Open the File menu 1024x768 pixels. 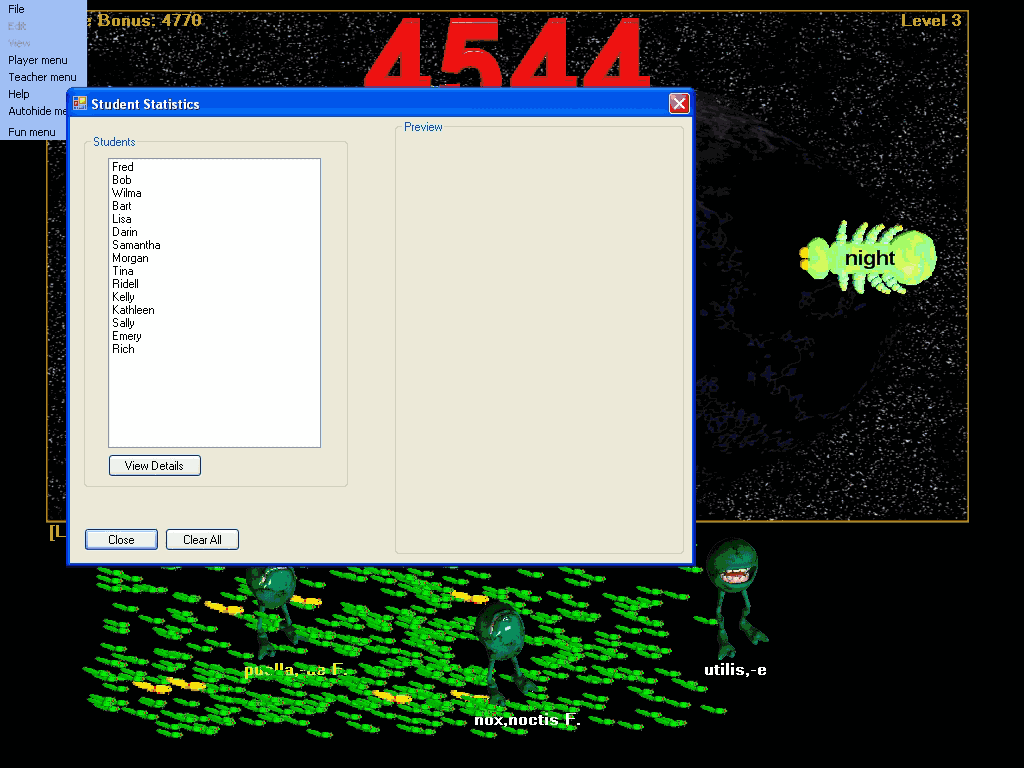click(x=17, y=9)
